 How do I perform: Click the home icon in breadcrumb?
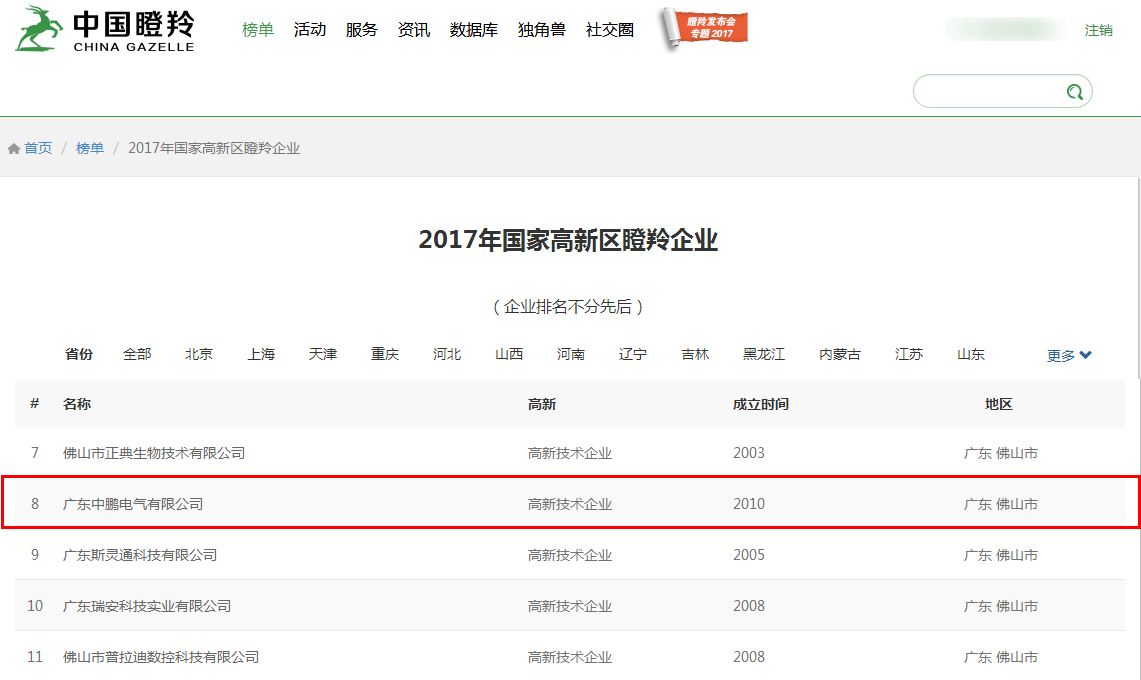pyautogui.click(x=14, y=149)
